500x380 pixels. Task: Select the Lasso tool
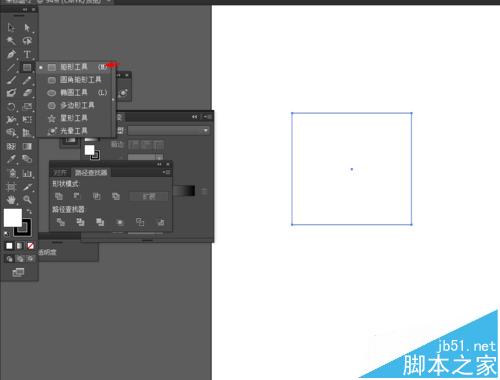click(x=27, y=41)
